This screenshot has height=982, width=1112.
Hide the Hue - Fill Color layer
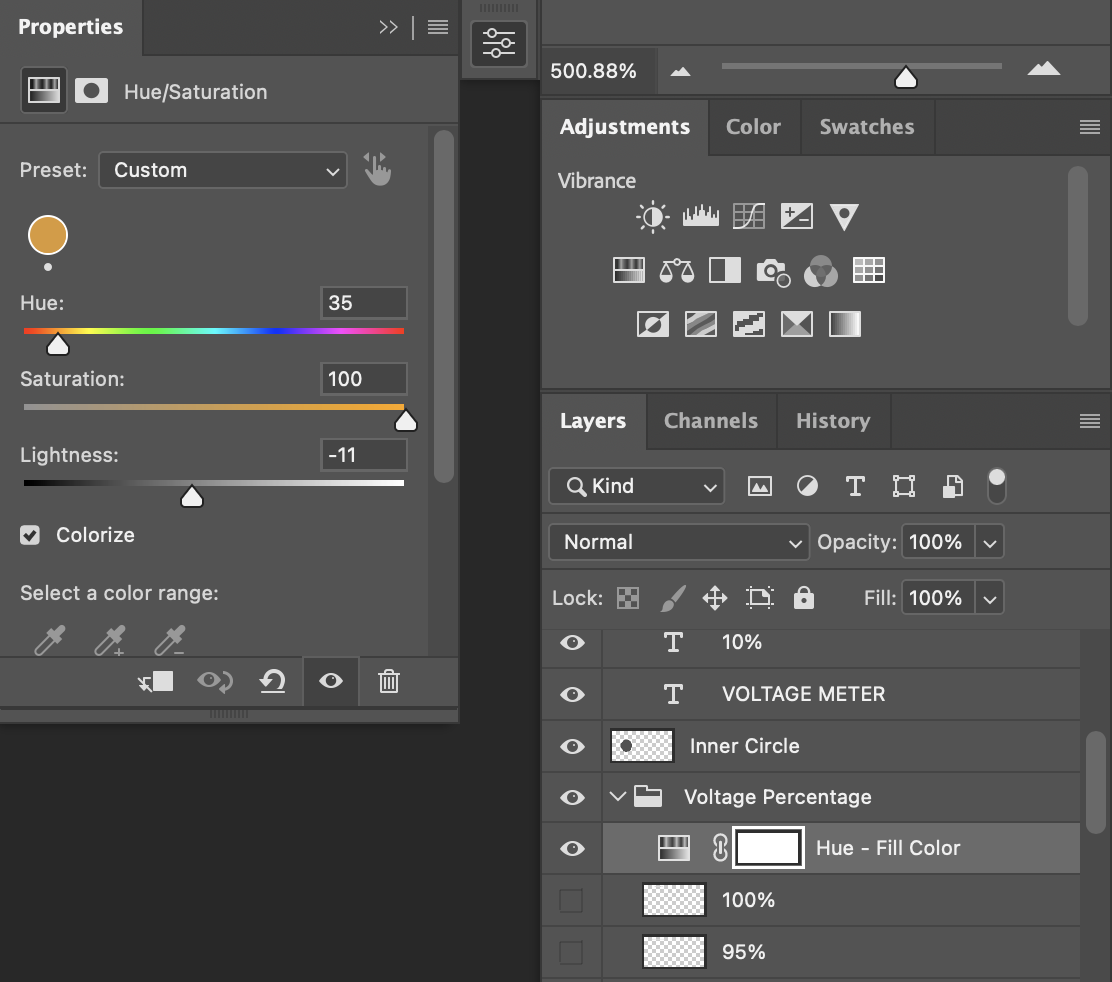[x=572, y=848]
